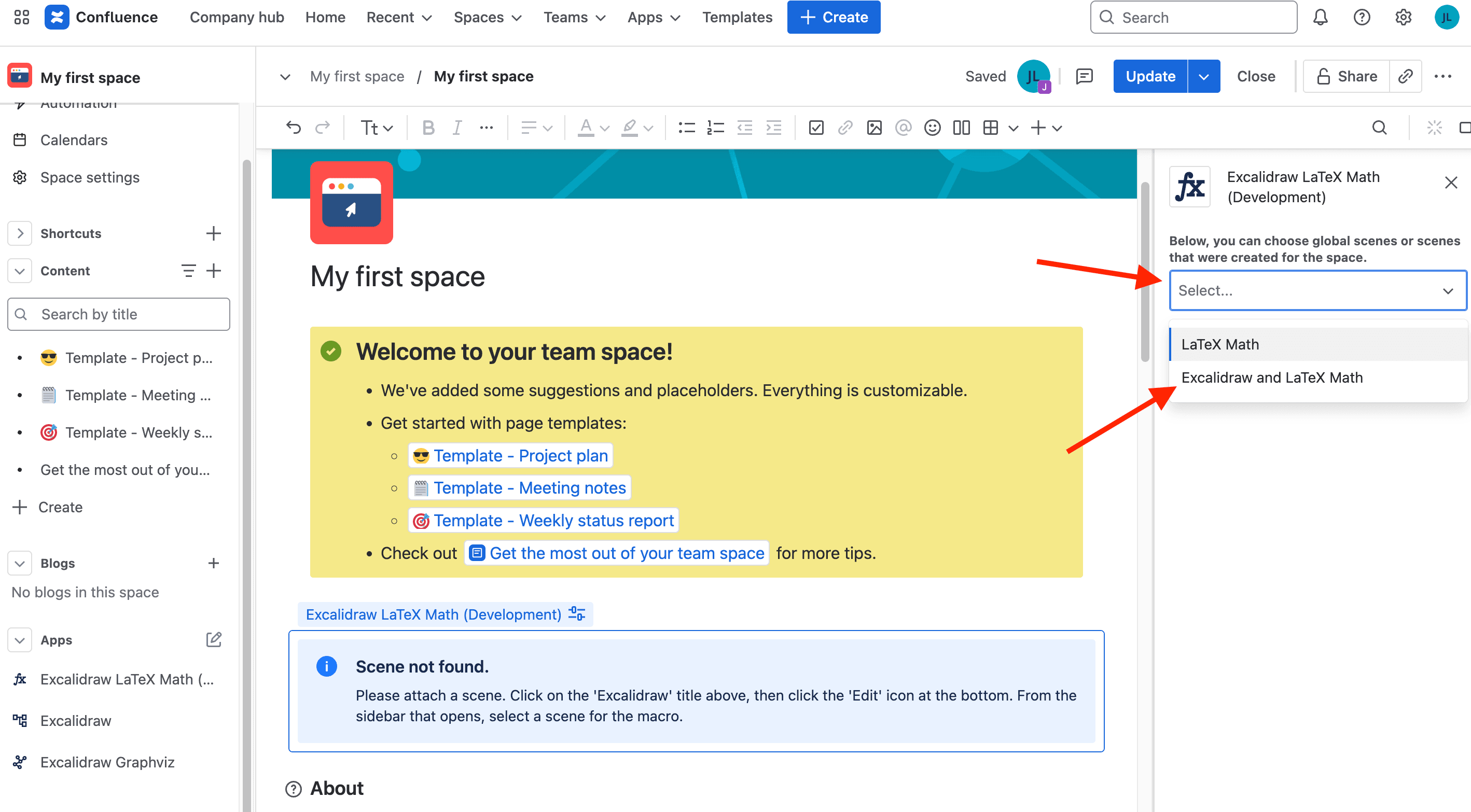Insert an at-mention

click(903, 128)
